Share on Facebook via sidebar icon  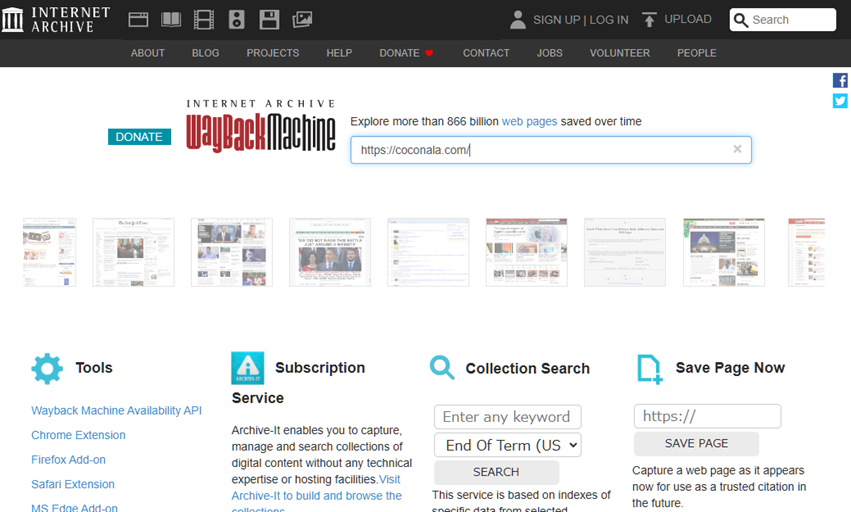click(840, 80)
